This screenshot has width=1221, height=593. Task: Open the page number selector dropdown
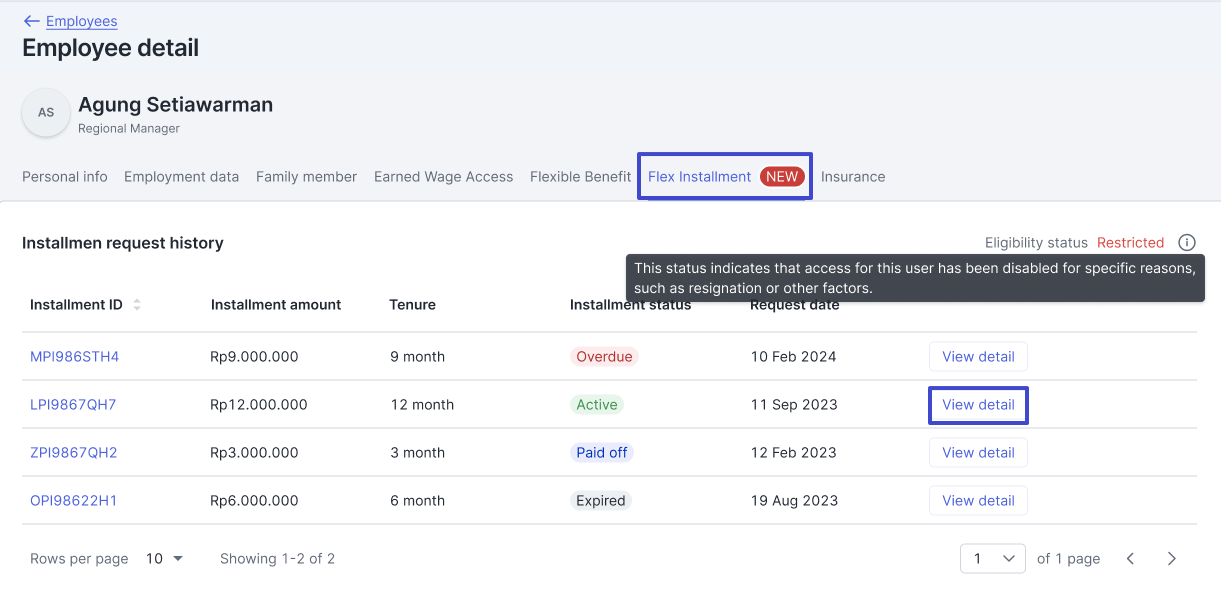coord(992,559)
